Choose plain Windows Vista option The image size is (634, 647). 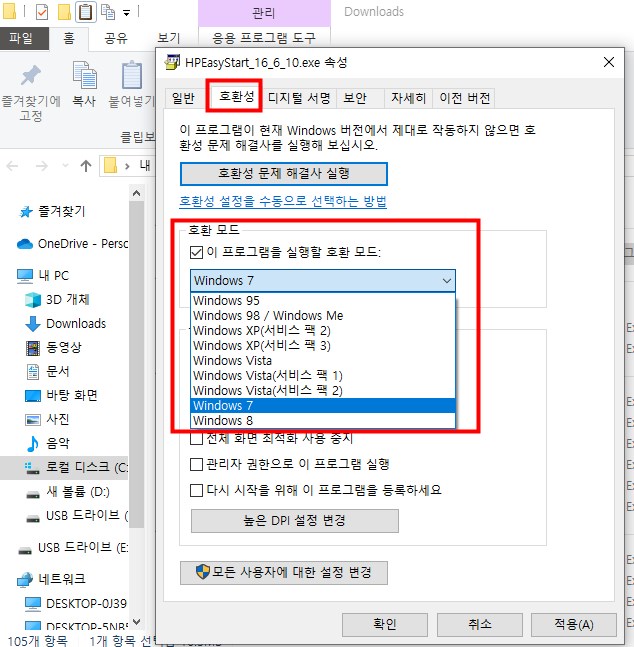pyautogui.click(x=323, y=361)
